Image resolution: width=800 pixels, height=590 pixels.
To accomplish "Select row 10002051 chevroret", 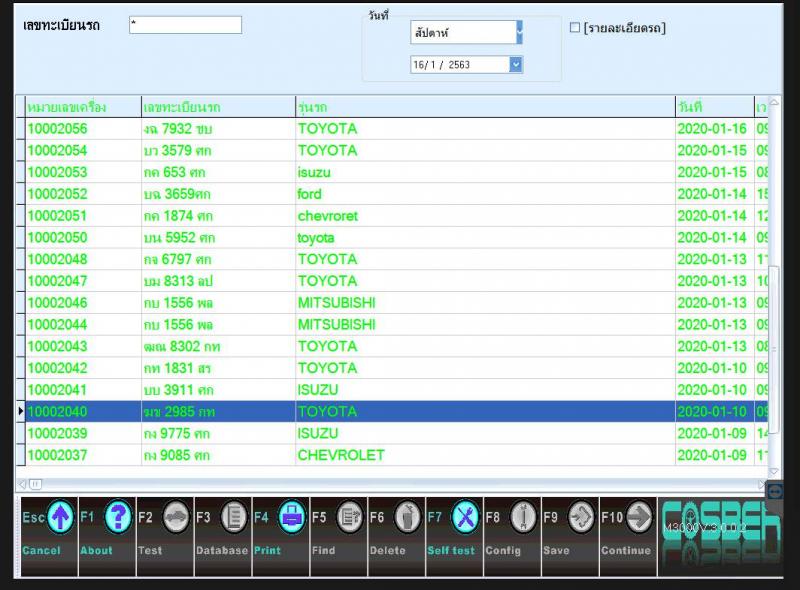I will coord(396,216).
